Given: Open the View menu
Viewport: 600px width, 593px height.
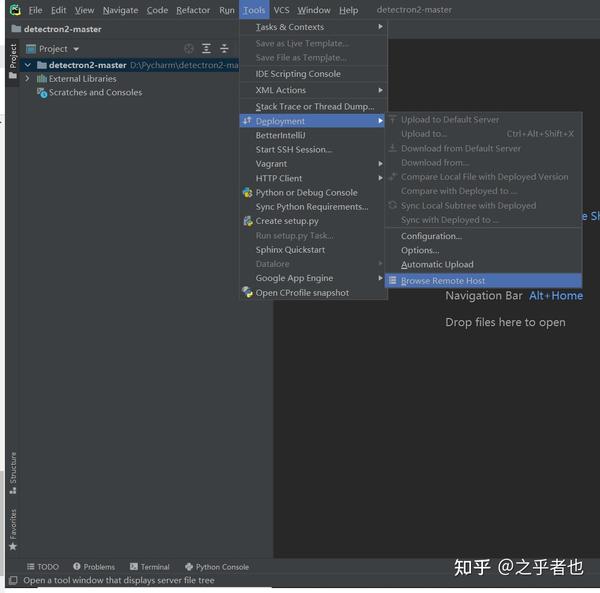Looking at the screenshot, I should (85, 10).
